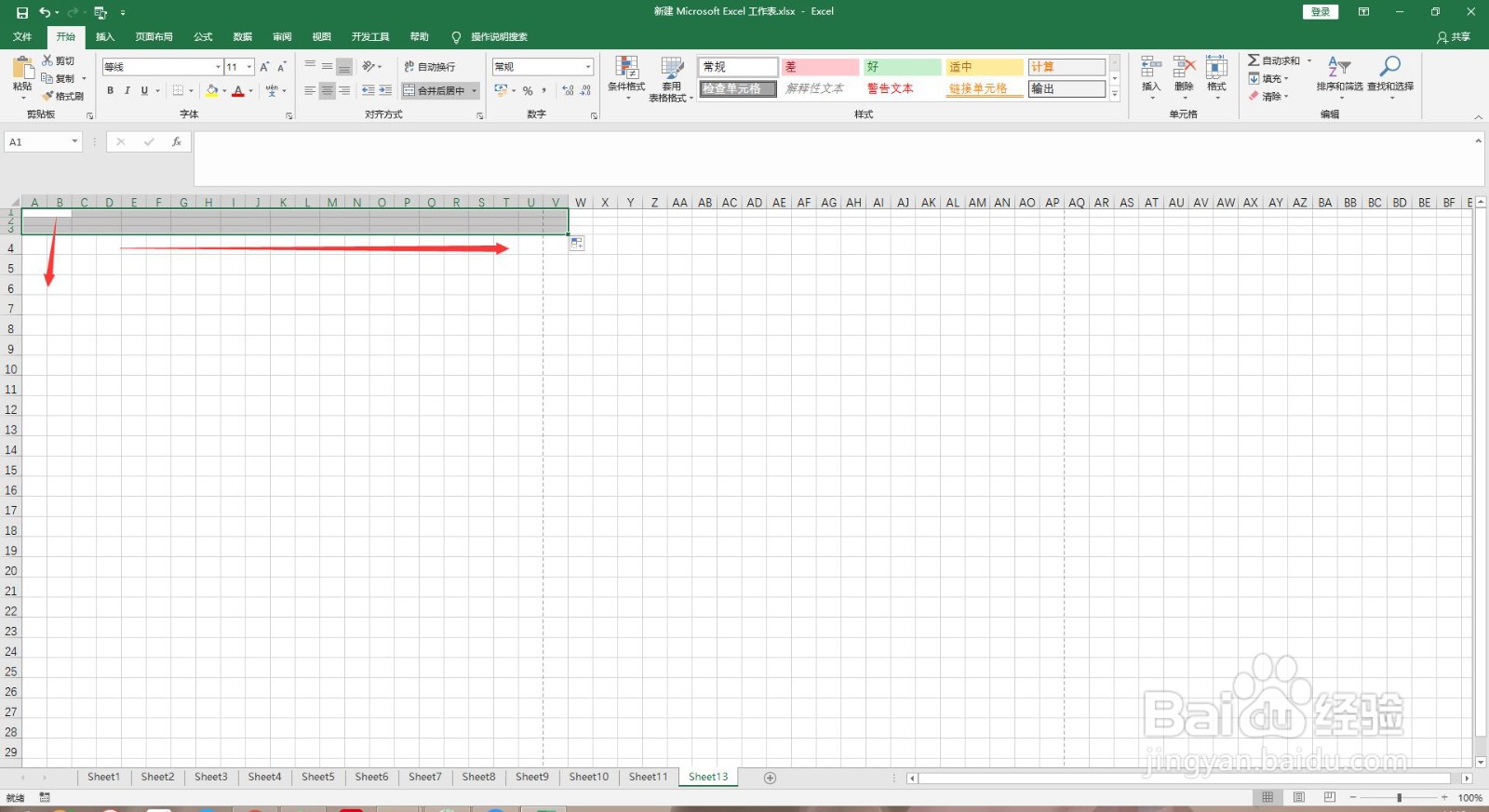Select the Format Painter brush
The height and width of the screenshot is (812, 1489).
(47, 96)
